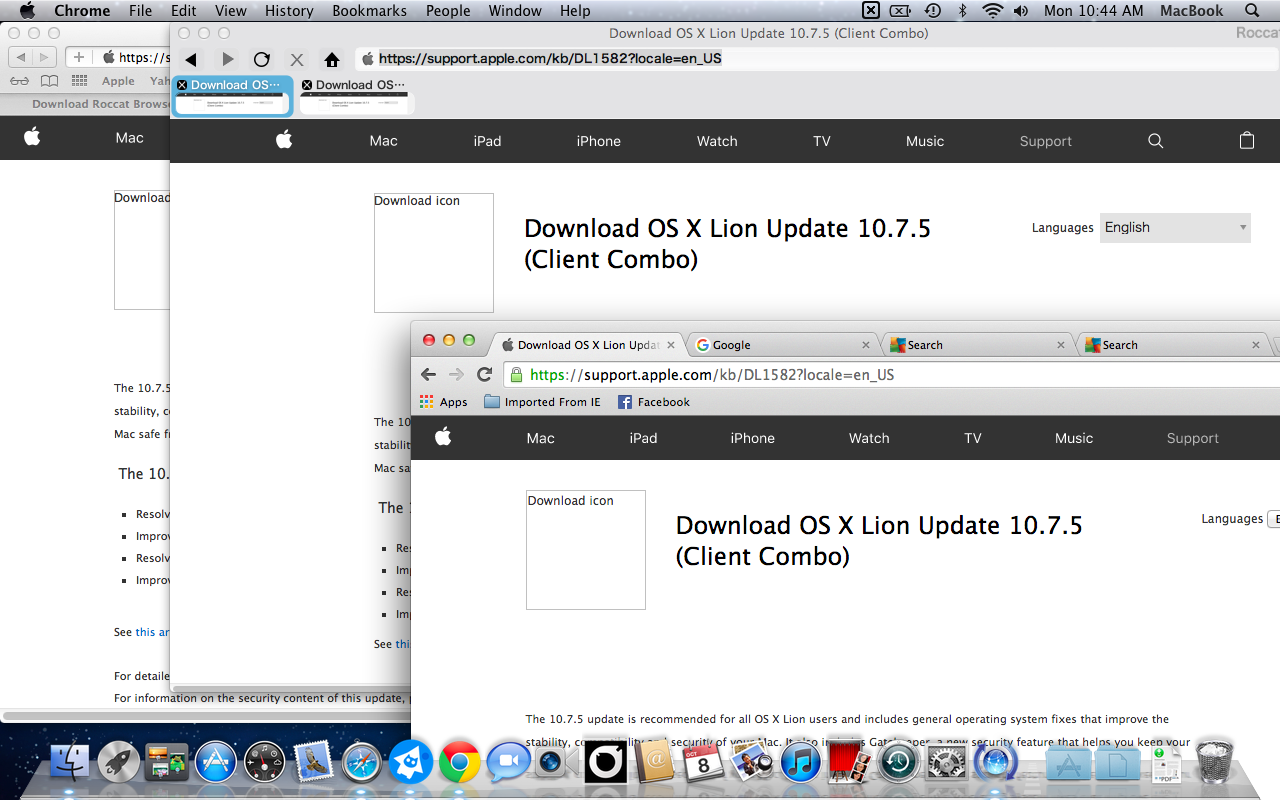Viewport: 1280px width, 800px height.
Task: Select the second Download OS tab in Roccat
Action: 357,97
